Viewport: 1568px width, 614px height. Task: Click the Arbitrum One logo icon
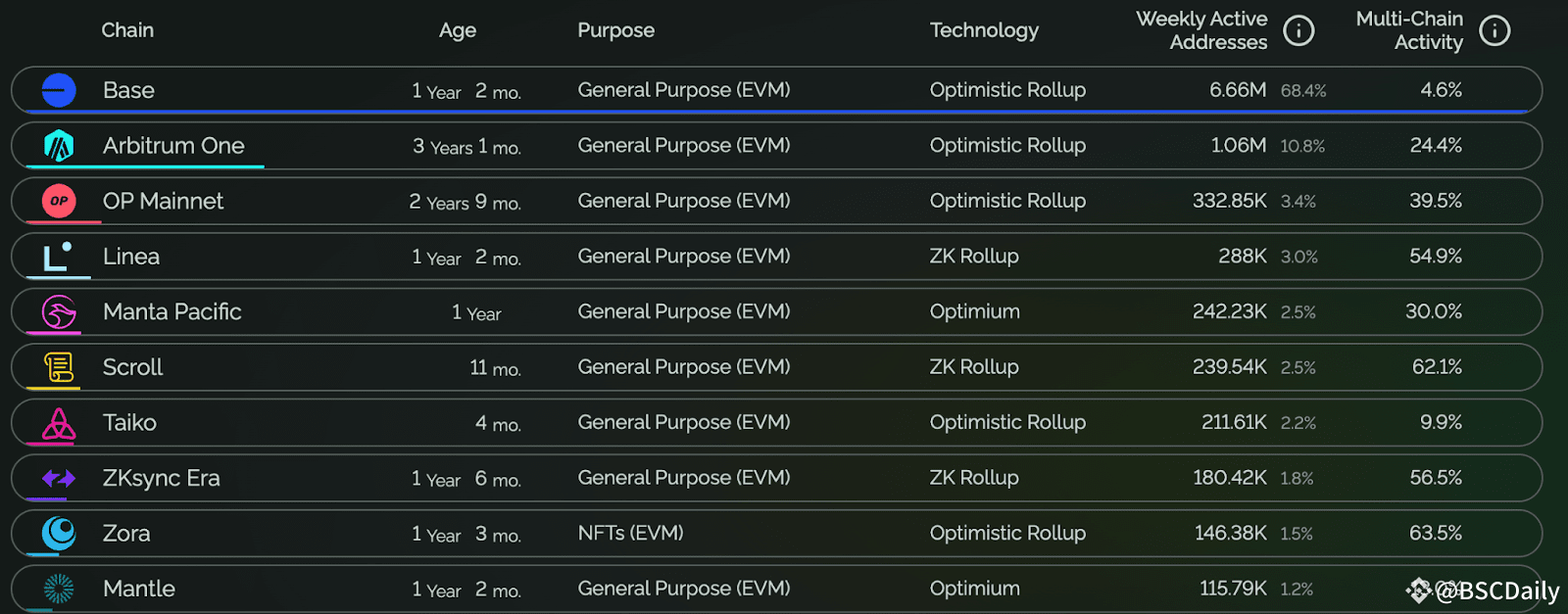tap(59, 146)
